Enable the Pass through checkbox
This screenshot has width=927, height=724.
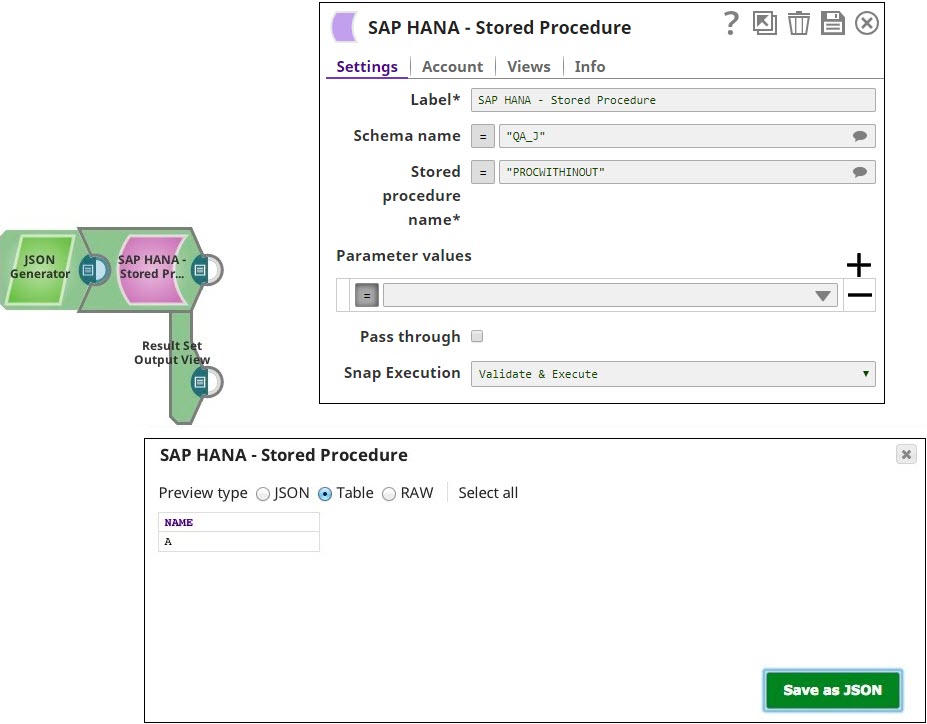477,336
